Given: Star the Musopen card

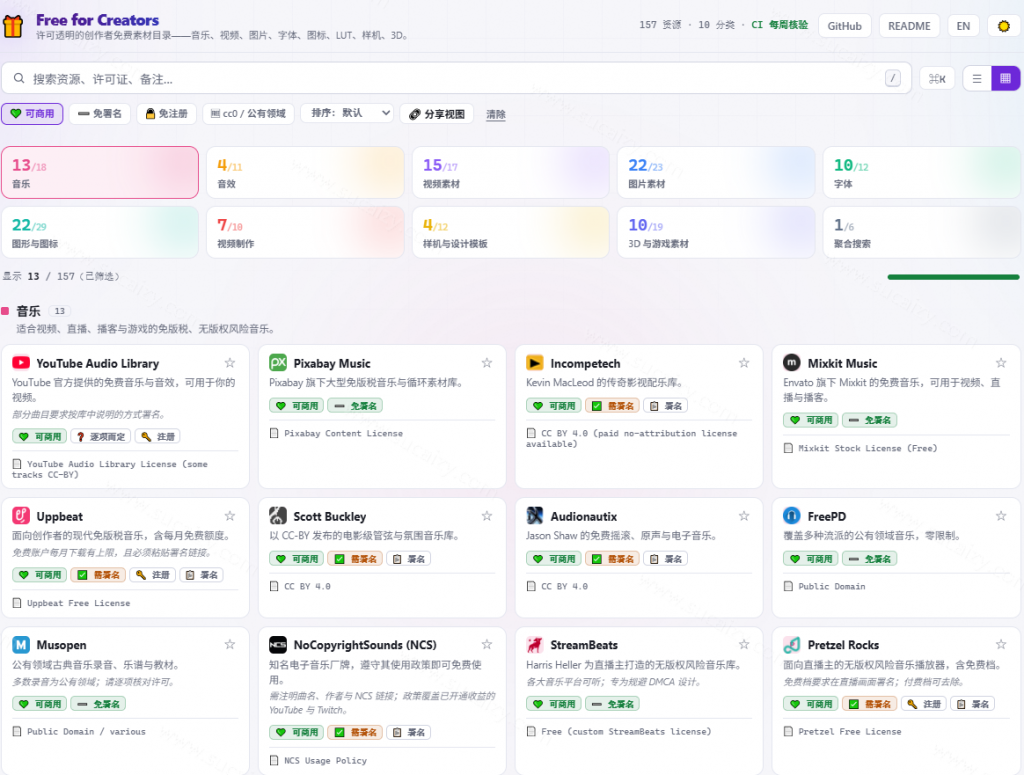Looking at the screenshot, I should [x=230, y=644].
